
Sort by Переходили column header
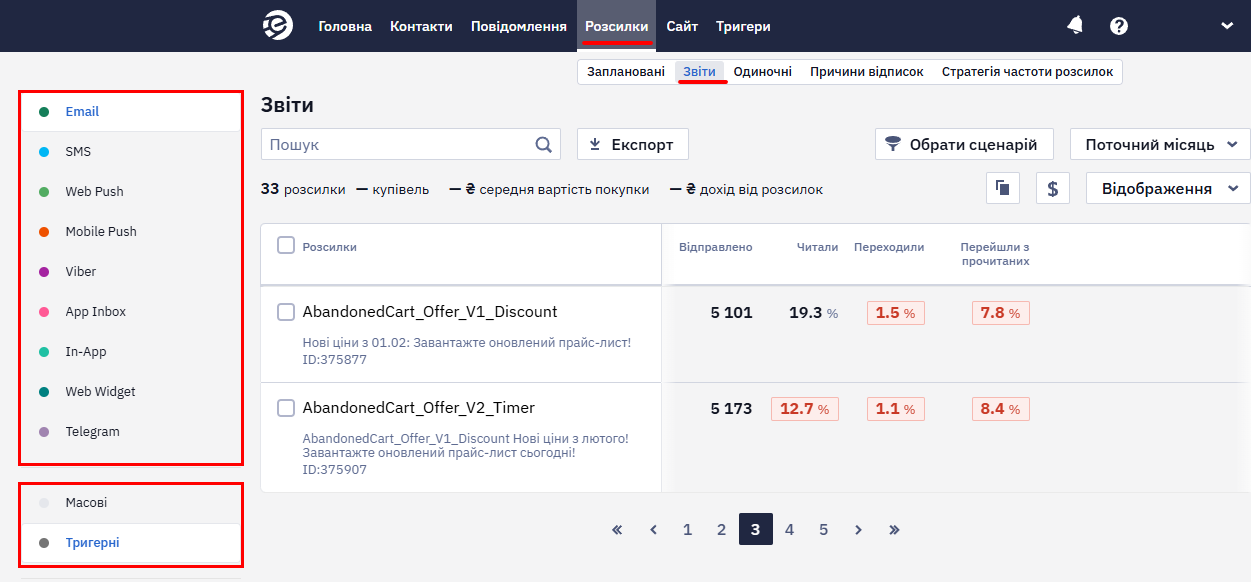click(889, 247)
